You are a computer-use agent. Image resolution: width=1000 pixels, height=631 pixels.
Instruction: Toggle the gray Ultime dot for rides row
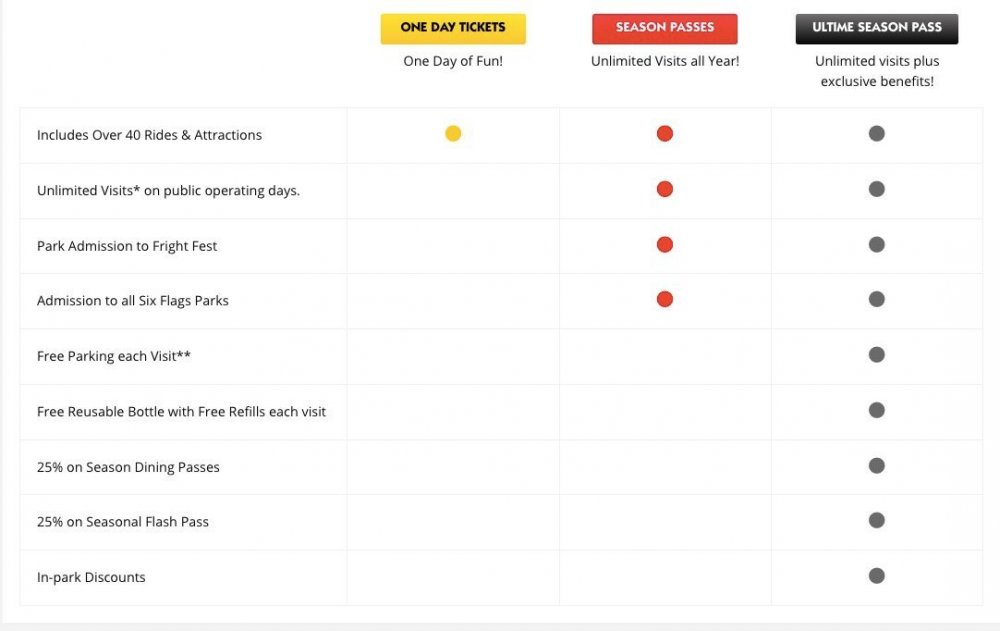pos(876,132)
